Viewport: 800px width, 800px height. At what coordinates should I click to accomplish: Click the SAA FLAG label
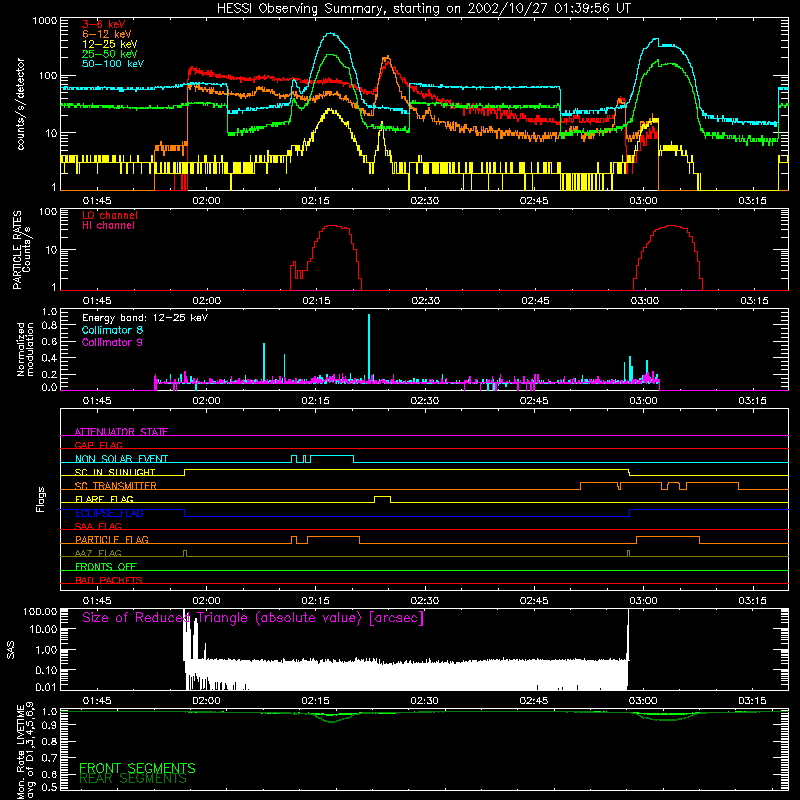tap(98, 526)
